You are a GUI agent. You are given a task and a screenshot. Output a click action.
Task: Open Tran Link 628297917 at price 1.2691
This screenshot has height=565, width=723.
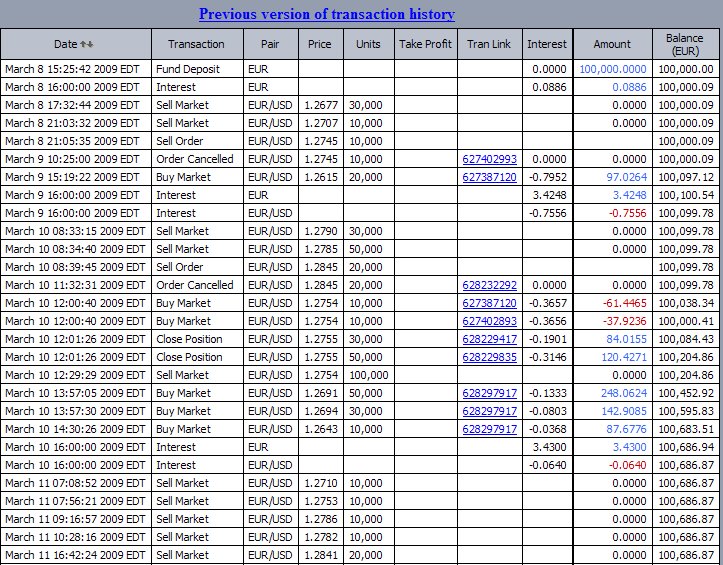tap(489, 393)
